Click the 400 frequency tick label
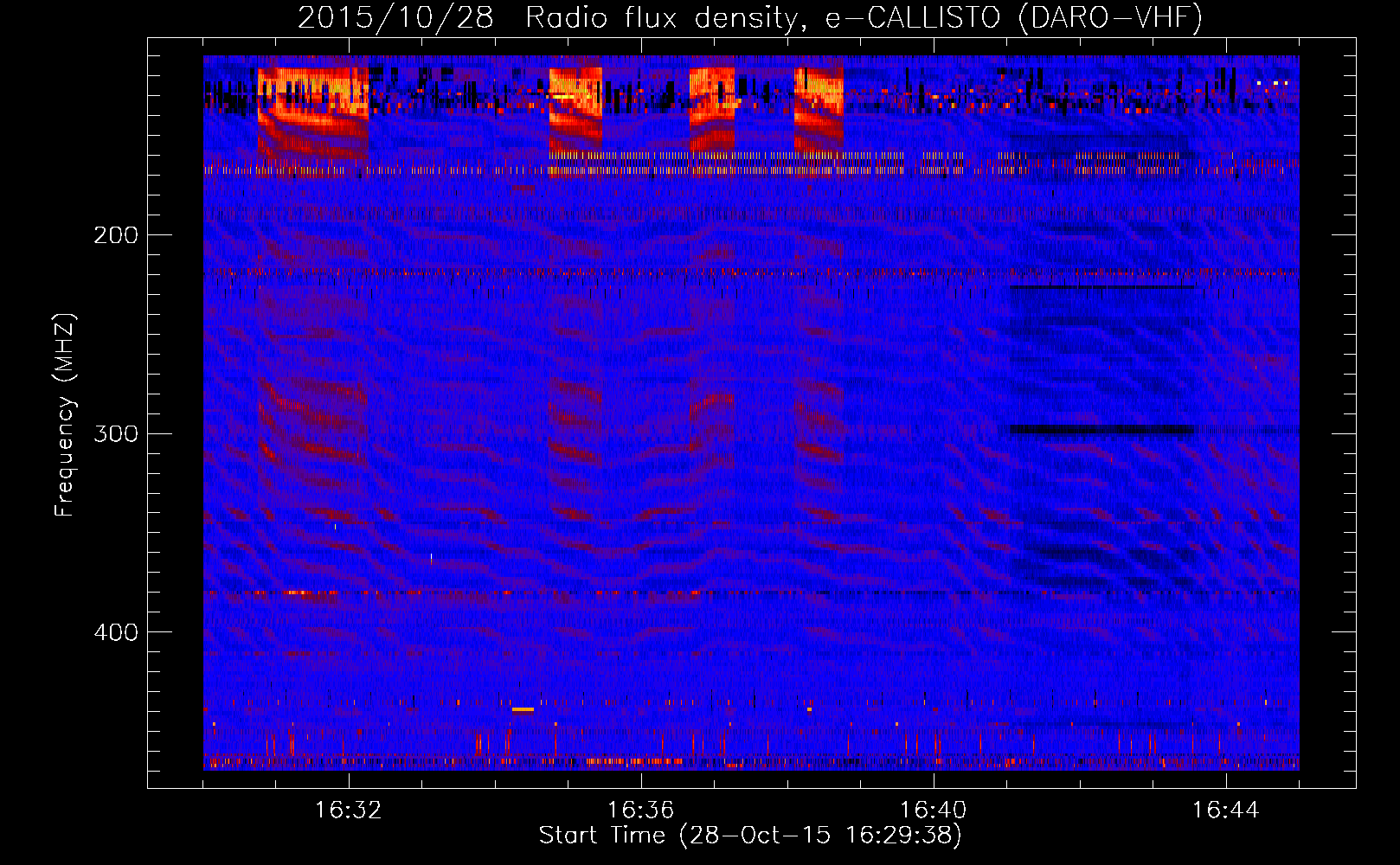Image resolution: width=1400 pixels, height=865 pixels. click(116, 632)
